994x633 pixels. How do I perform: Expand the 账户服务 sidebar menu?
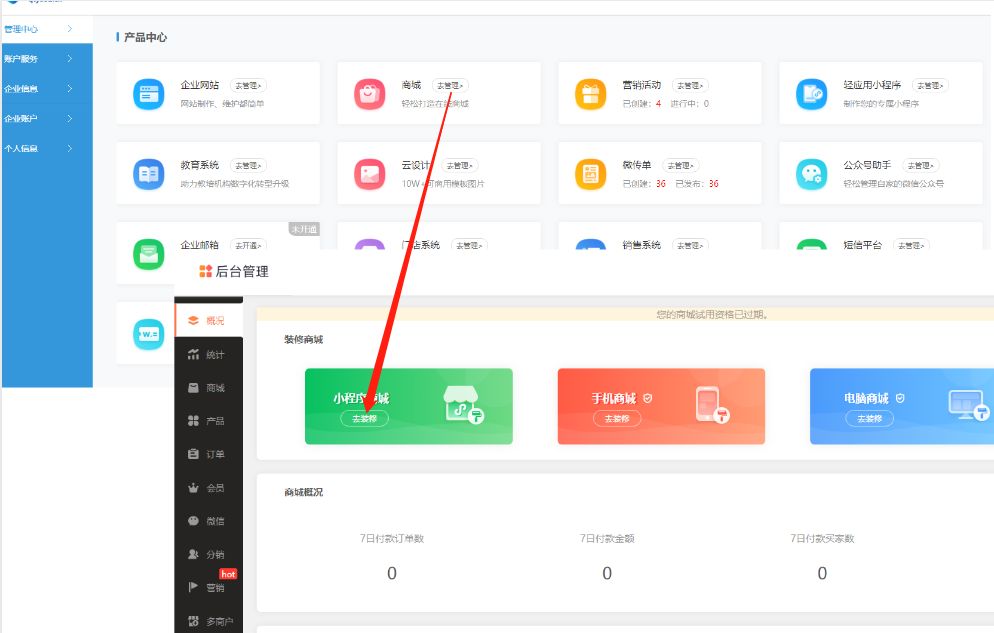(x=40, y=58)
